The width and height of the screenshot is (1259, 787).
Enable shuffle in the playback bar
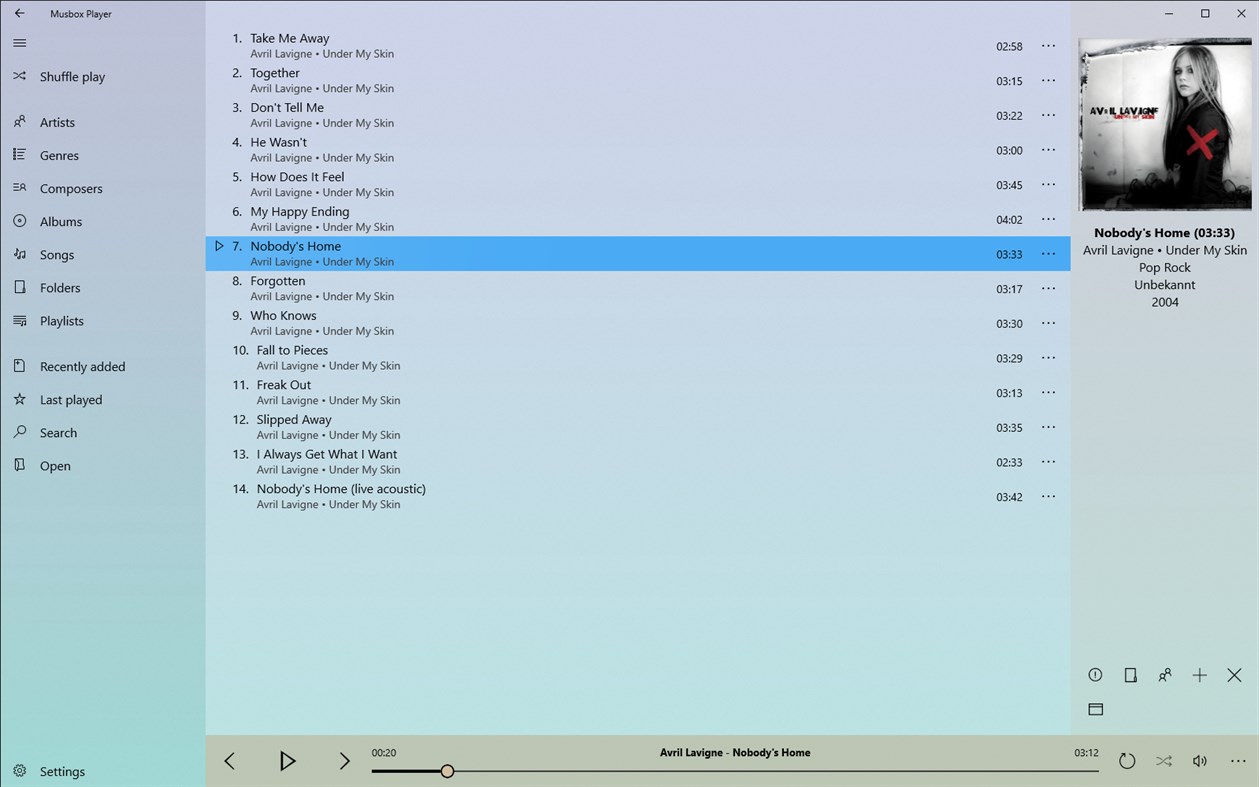[x=1163, y=761]
